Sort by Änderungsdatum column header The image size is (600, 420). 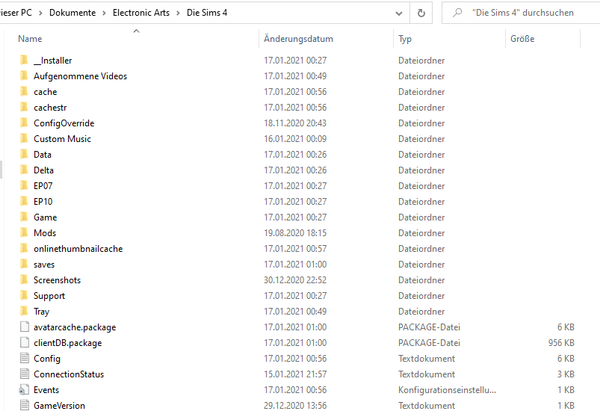pyautogui.click(x=298, y=39)
